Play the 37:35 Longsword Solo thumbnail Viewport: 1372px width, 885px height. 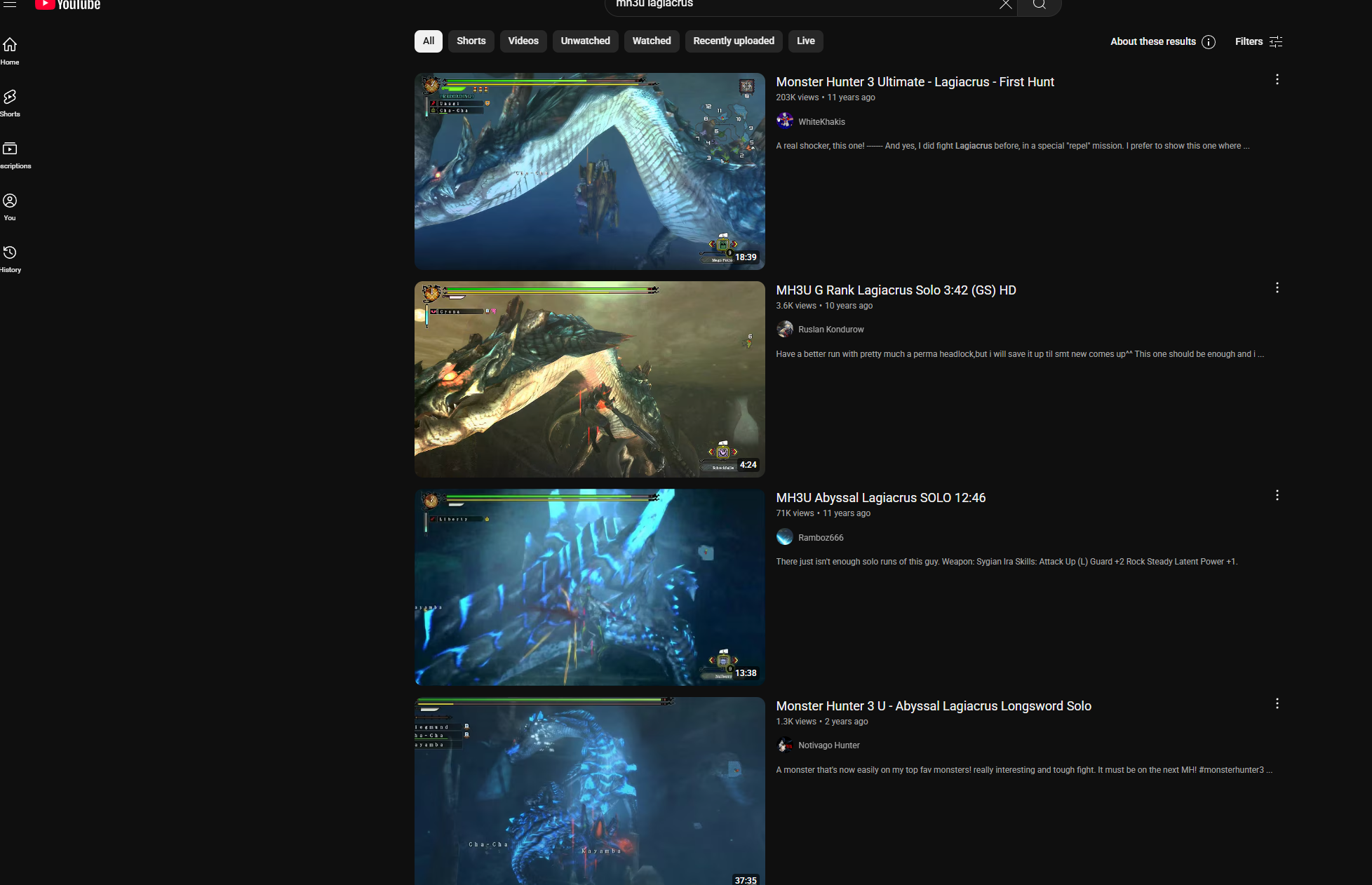(589, 791)
